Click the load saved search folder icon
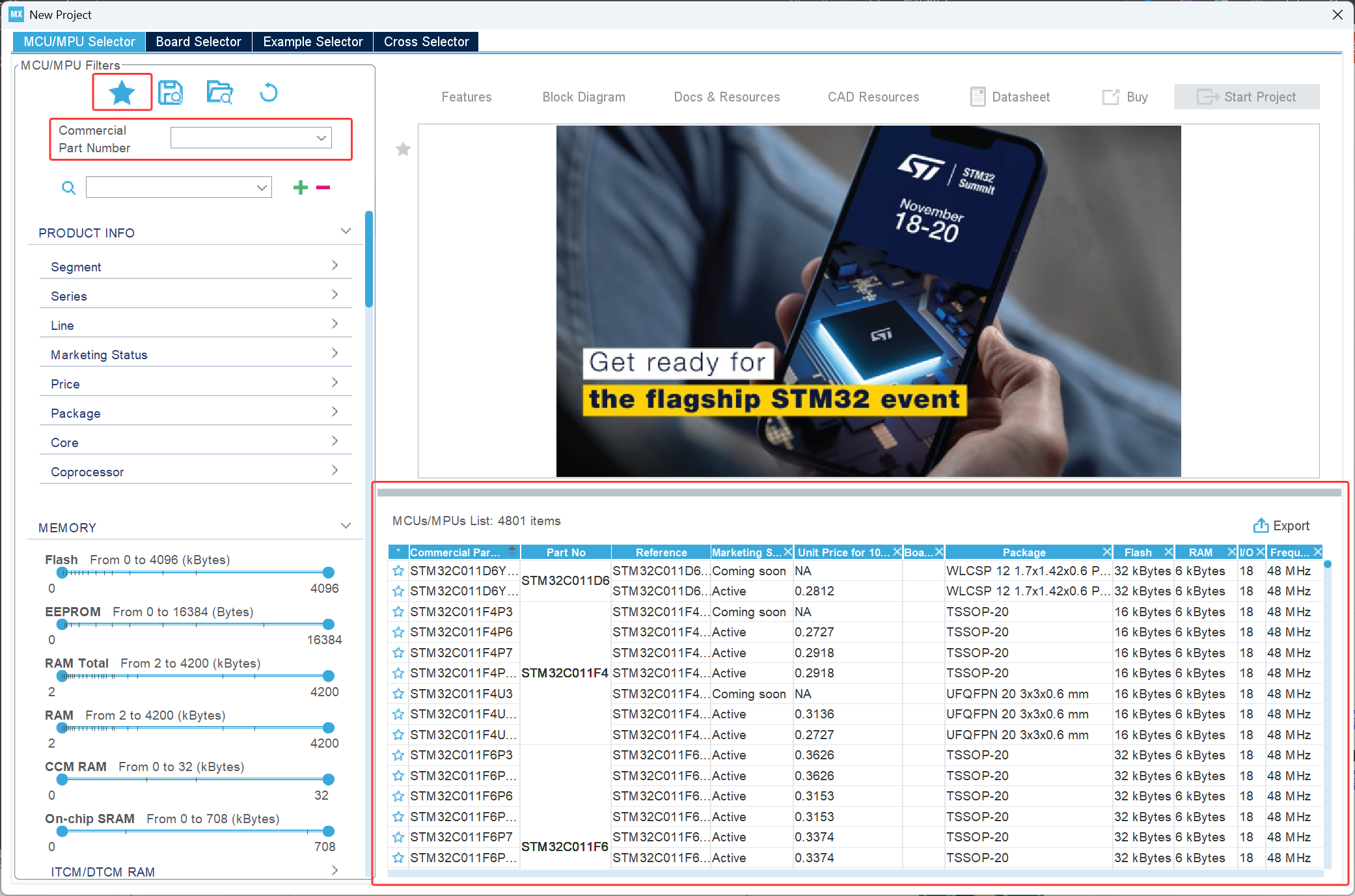The height and width of the screenshot is (896, 1355). [219, 93]
